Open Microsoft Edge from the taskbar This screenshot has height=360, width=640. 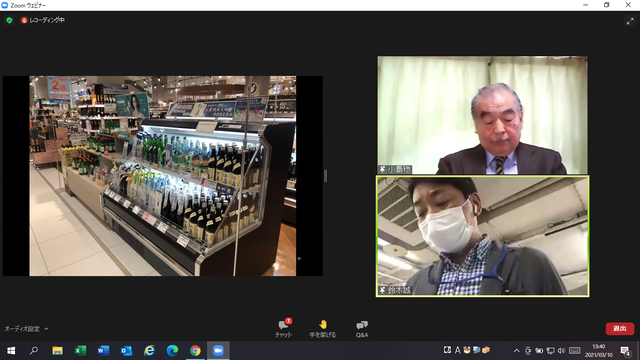pos(172,351)
